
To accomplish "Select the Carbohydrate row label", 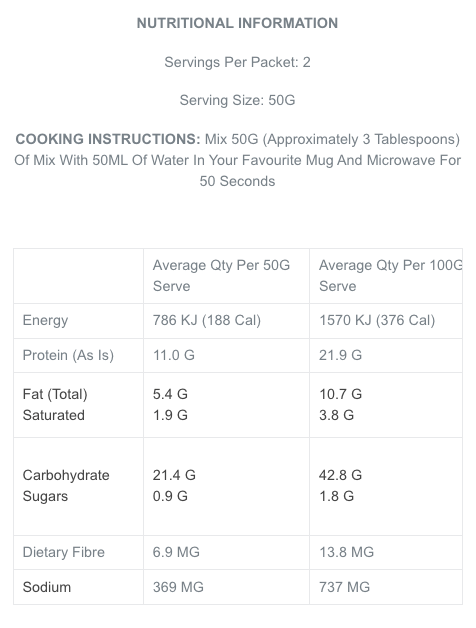I will tap(66, 475).
